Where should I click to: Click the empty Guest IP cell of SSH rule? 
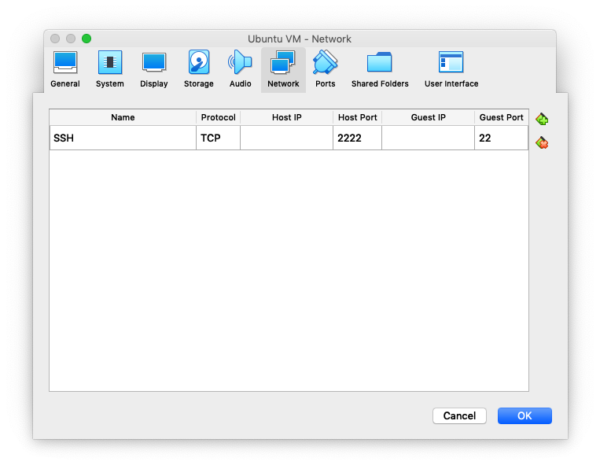[x=428, y=138]
